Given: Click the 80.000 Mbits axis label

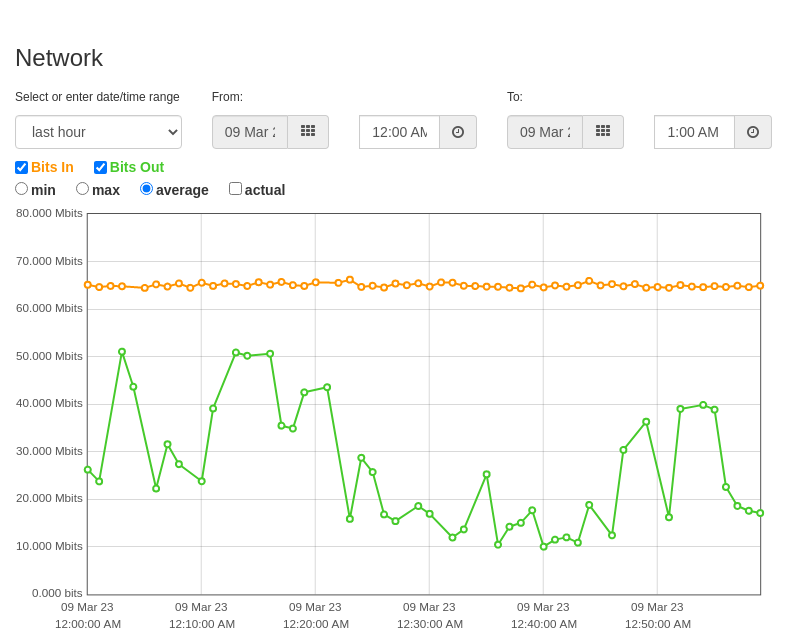Looking at the screenshot, I should coord(49,213).
